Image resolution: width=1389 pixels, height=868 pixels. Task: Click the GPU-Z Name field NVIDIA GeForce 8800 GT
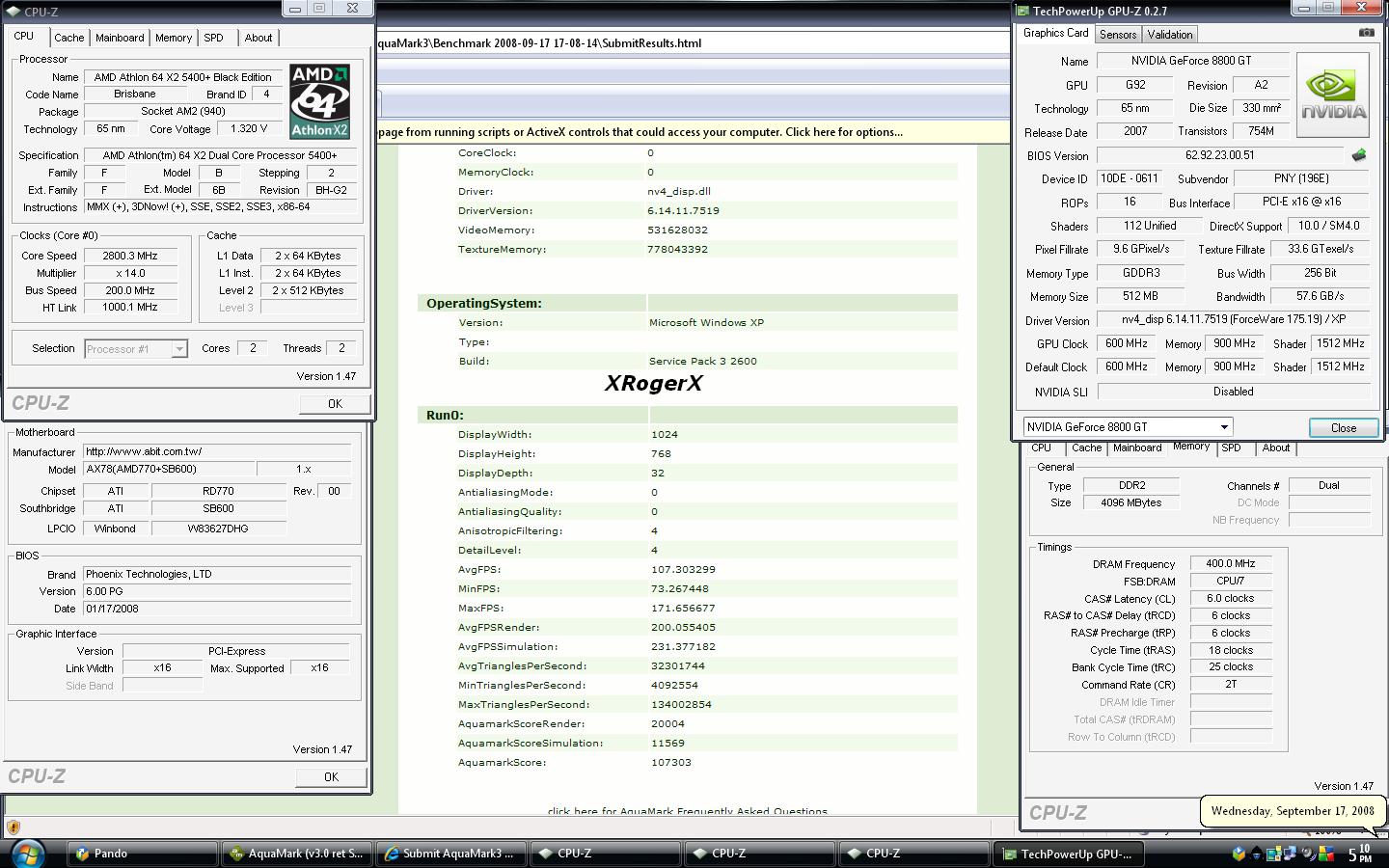[1193, 61]
